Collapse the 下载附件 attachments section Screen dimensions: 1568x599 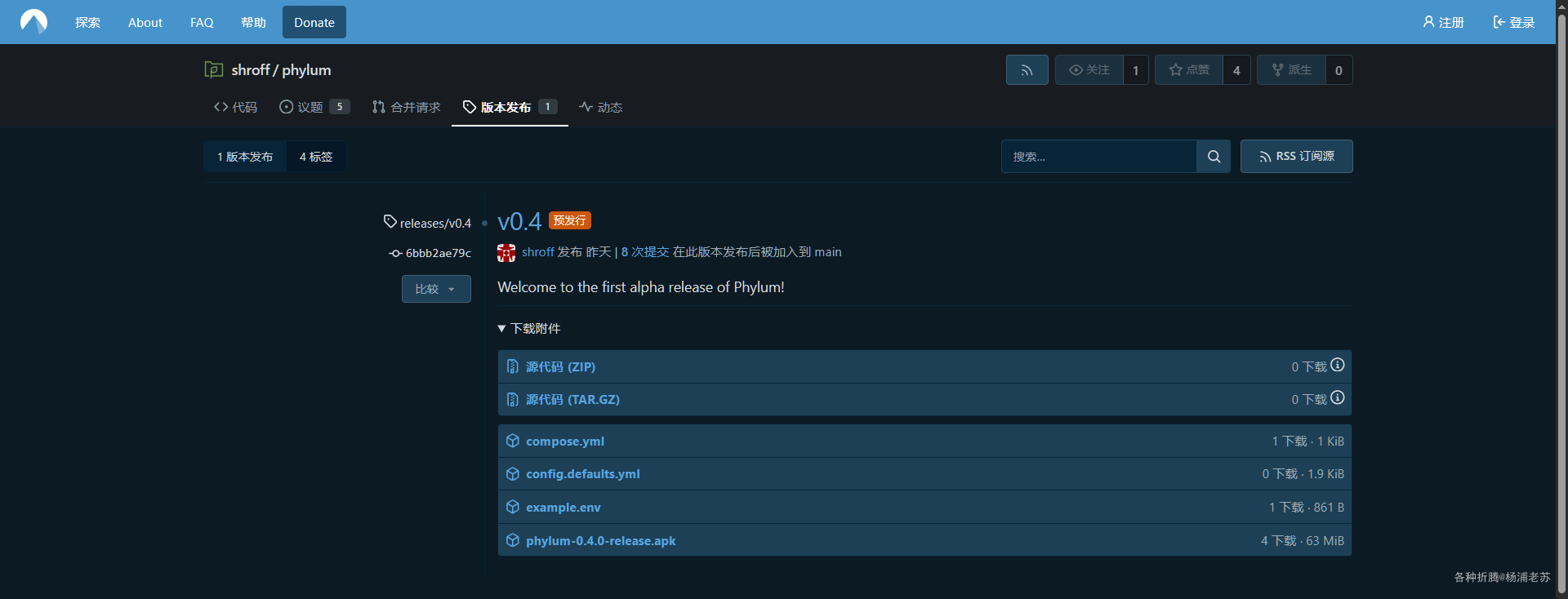(529, 328)
